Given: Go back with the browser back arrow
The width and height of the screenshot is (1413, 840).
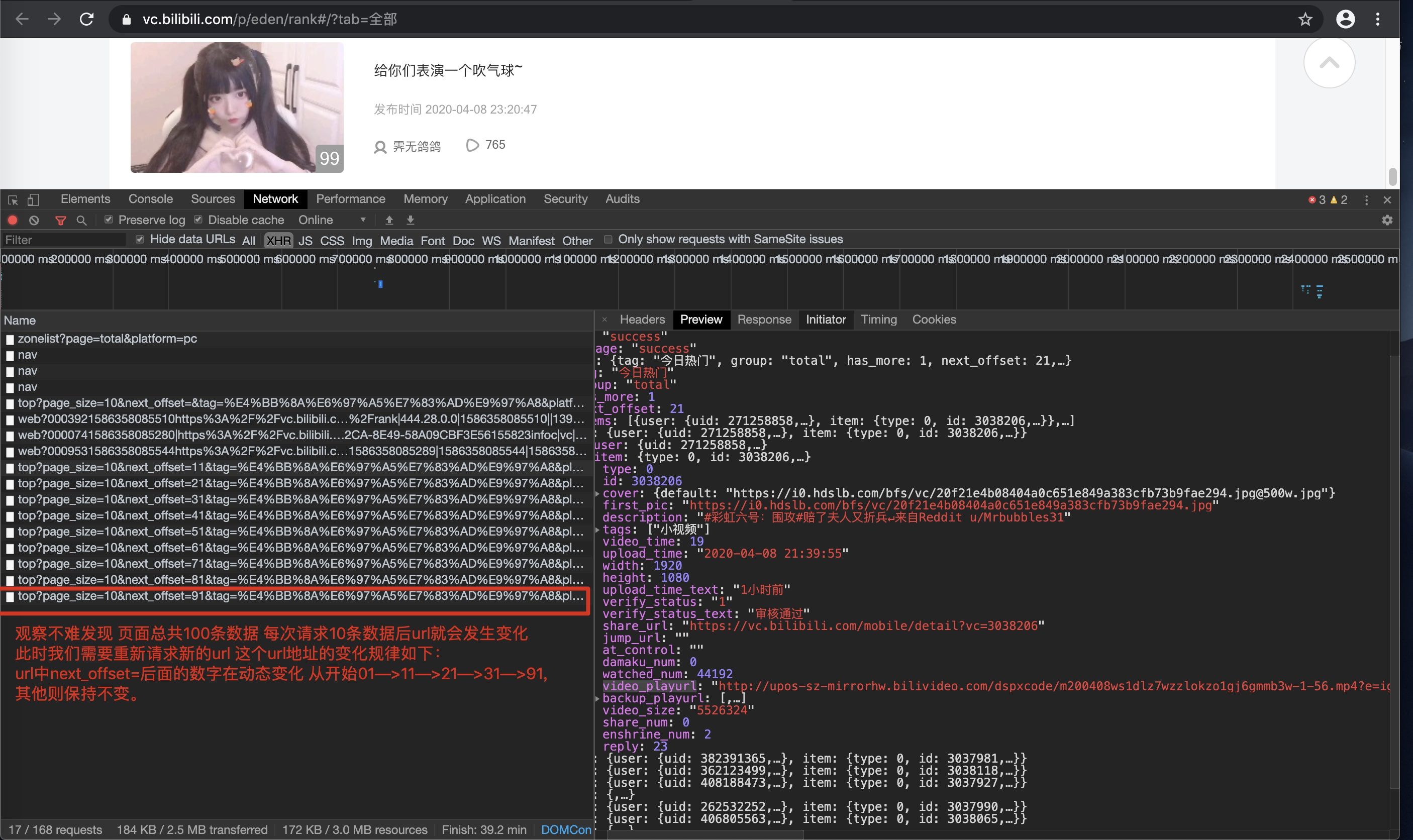Looking at the screenshot, I should (22, 19).
